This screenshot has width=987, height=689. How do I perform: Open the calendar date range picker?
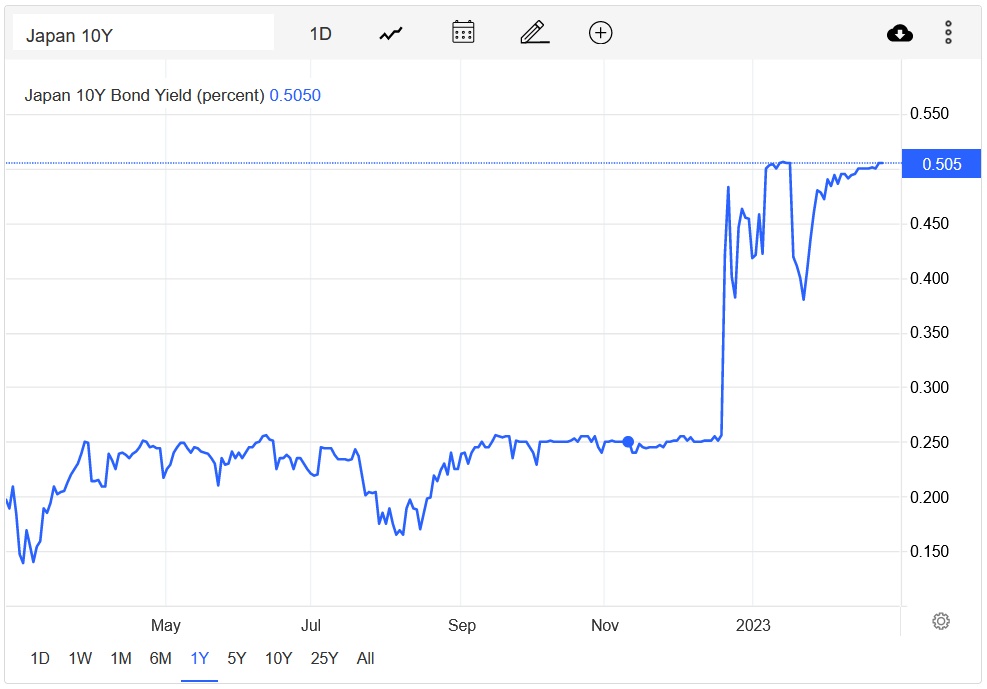coord(463,33)
